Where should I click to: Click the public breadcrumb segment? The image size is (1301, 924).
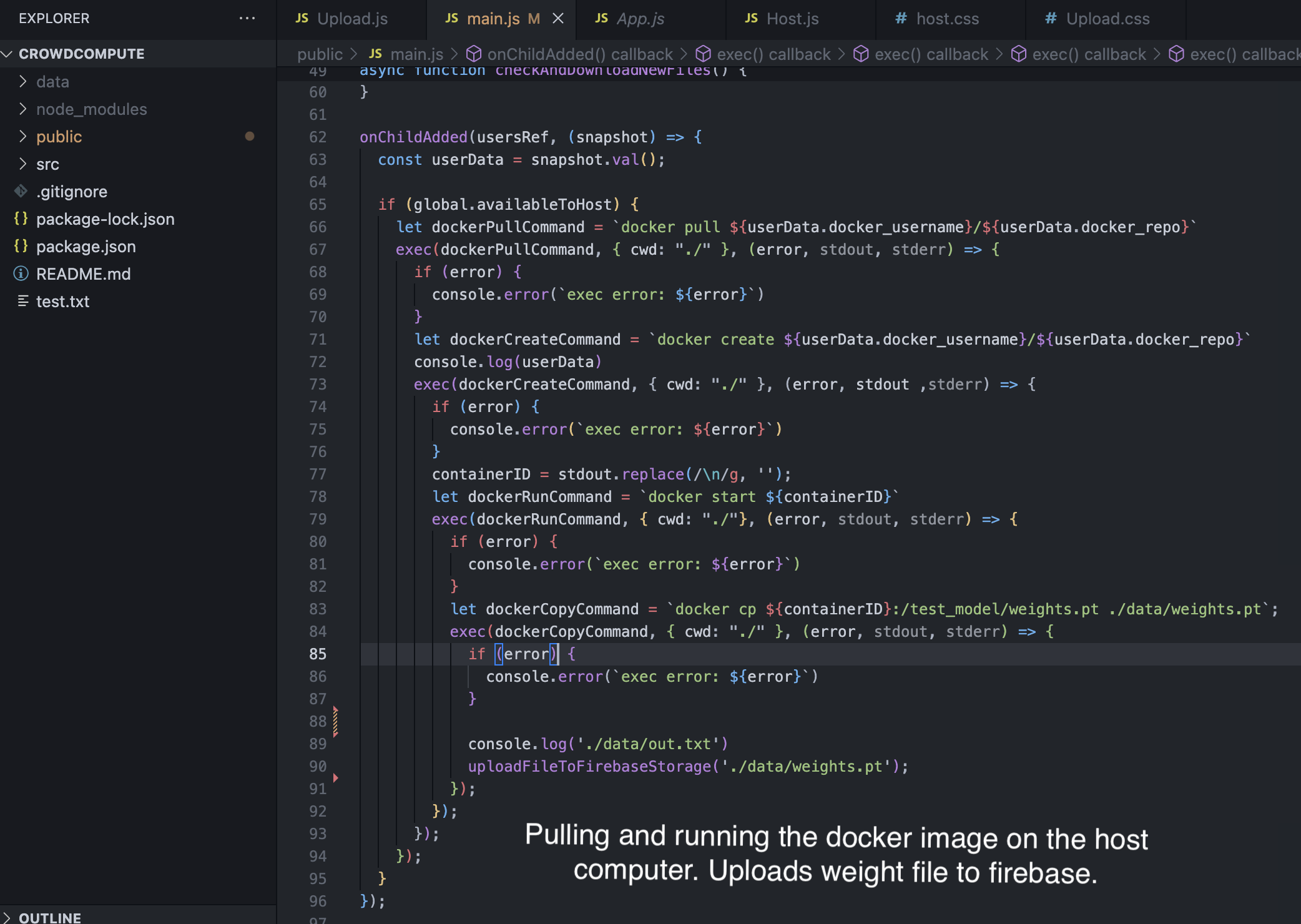click(320, 54)
